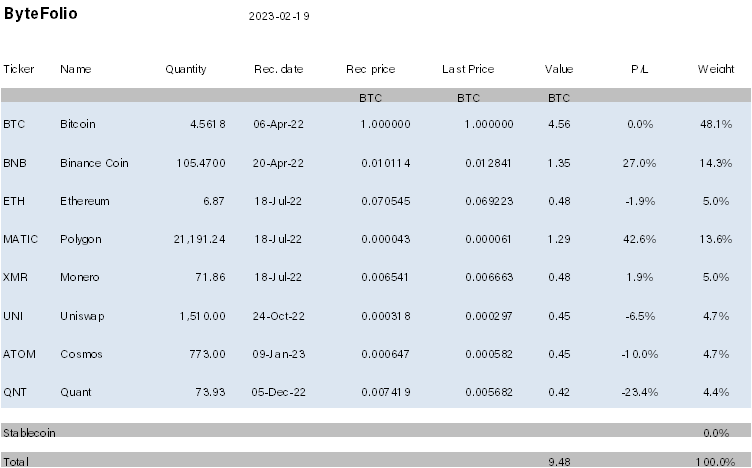Select the Ethereum name cell
752x468 pixels.
[85, 201]
